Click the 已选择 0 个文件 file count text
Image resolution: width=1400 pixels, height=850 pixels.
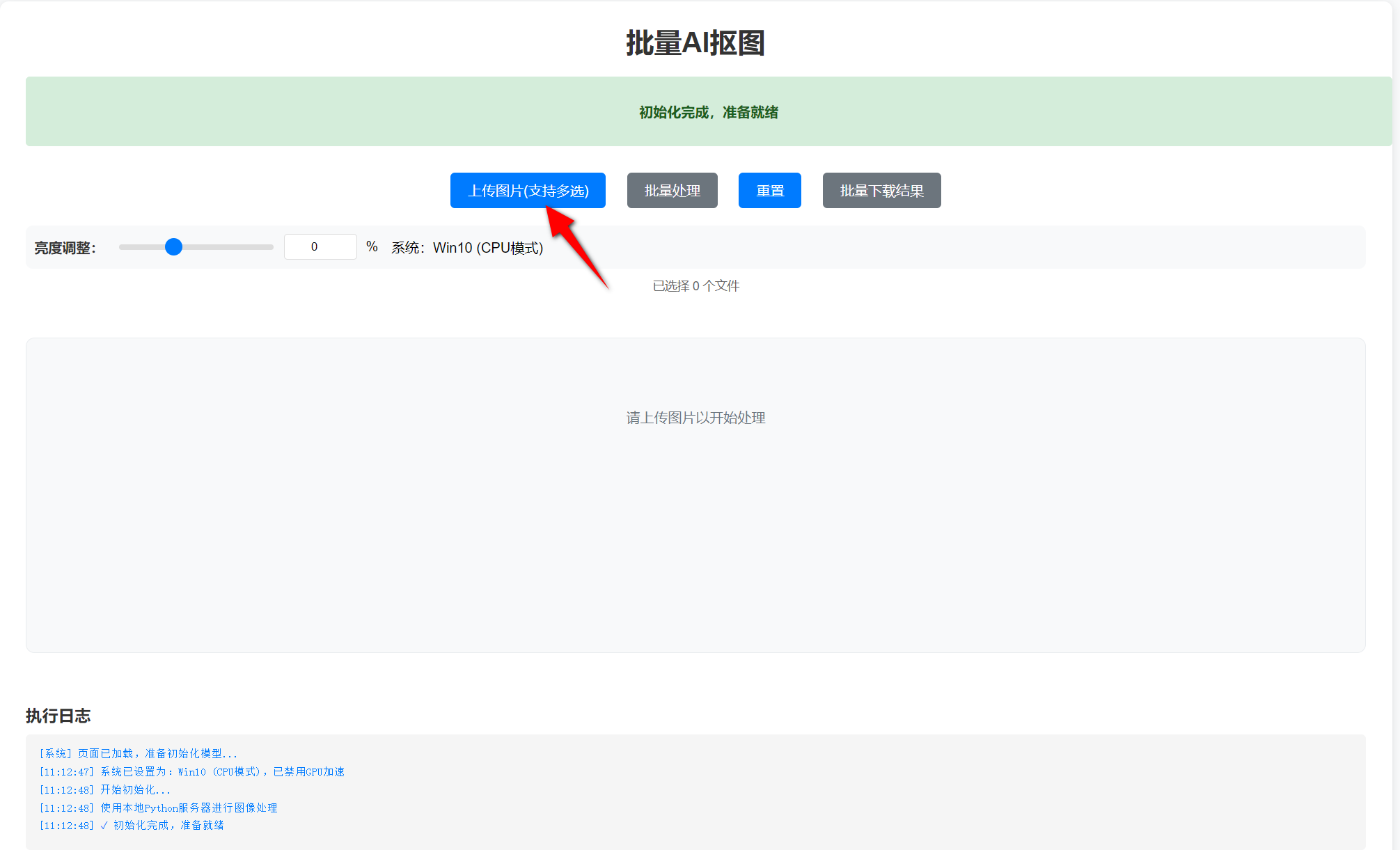coord(695,285)
